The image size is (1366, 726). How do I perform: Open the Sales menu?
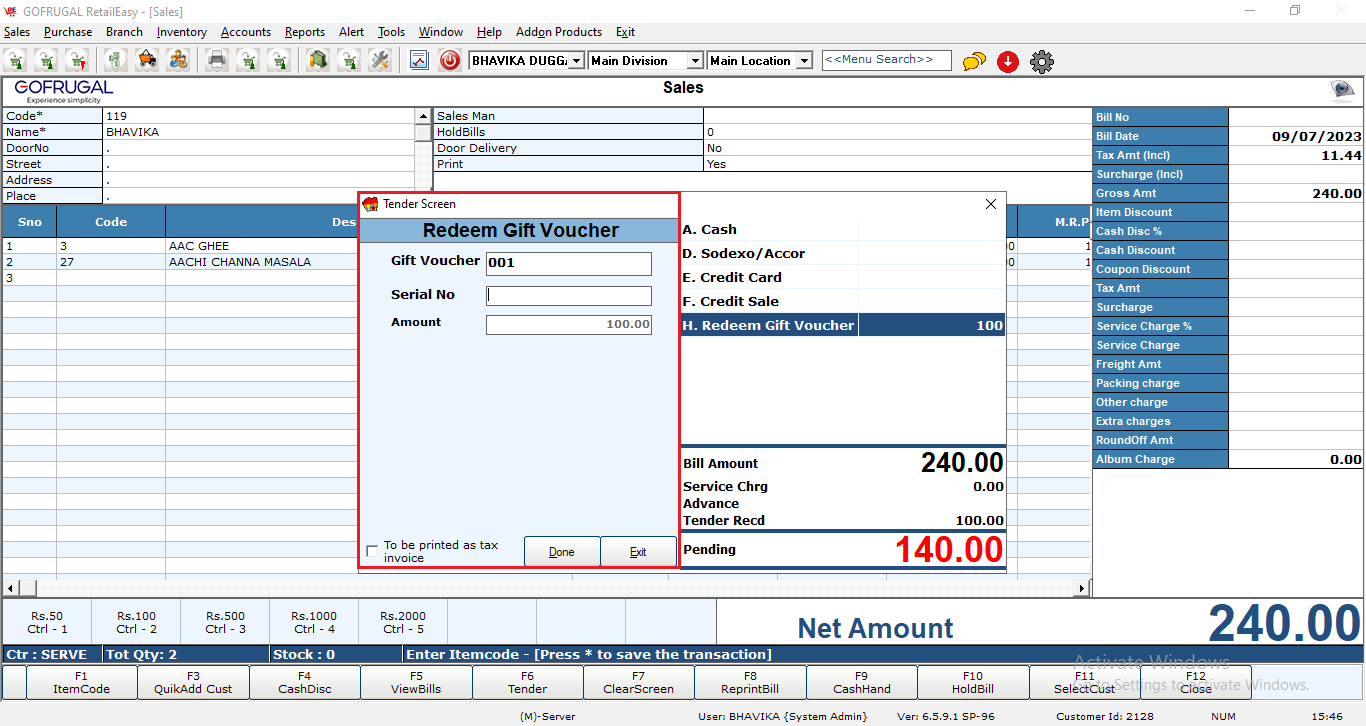tap(17, 32)
